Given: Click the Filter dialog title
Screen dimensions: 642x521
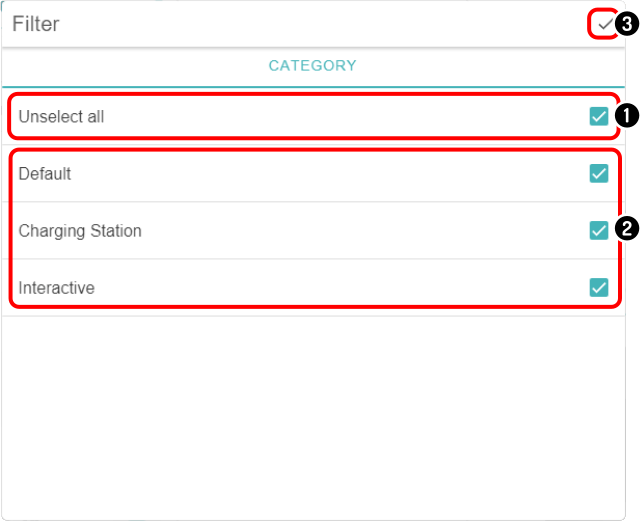Looking at the screenshot, I should pyautogui.click(x=36, y=24).
